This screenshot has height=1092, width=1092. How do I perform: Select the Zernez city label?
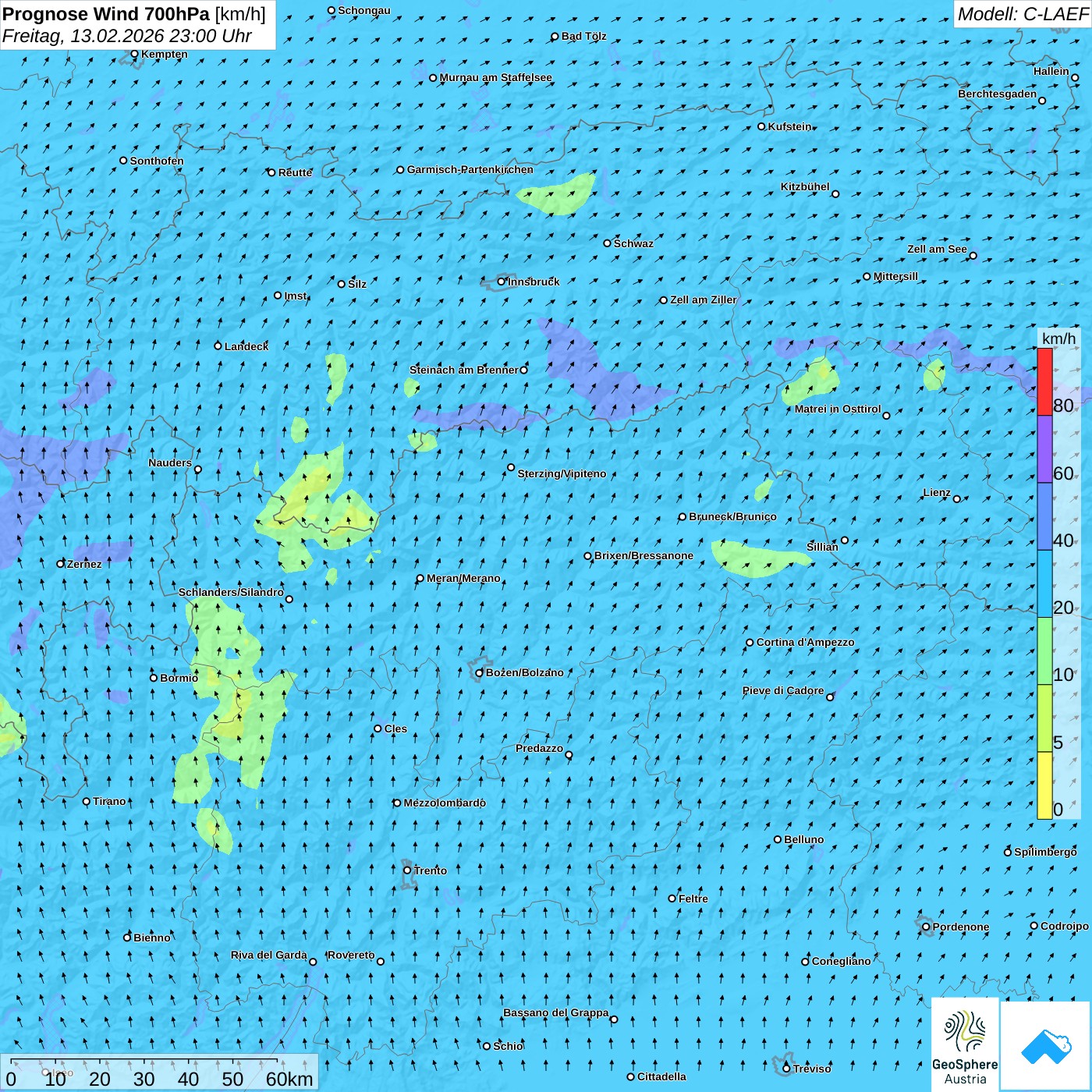tap(84, 564)
